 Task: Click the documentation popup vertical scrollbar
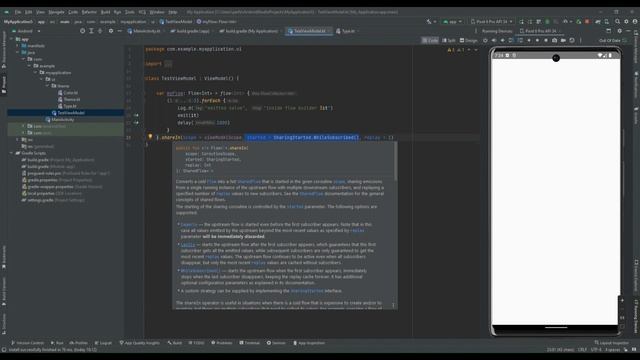(395, 161)
